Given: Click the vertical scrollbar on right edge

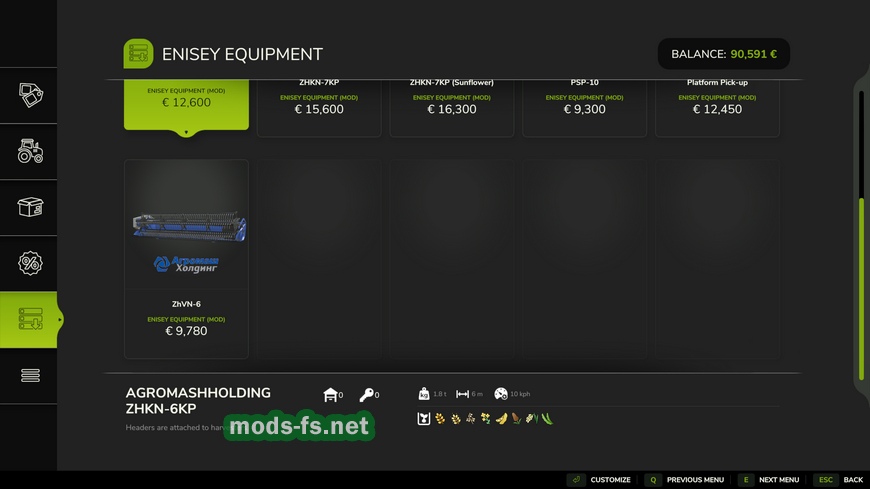Looking at the screenshot, I should click(x=861, y=288).
